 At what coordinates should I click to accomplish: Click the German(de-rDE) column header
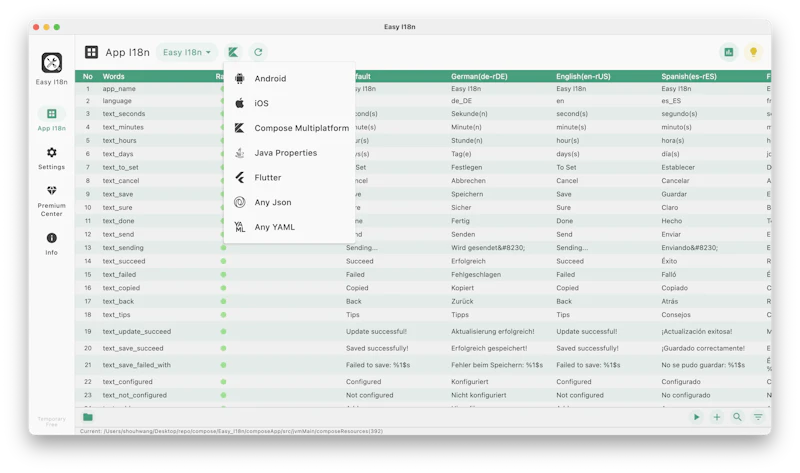(479, 76)
